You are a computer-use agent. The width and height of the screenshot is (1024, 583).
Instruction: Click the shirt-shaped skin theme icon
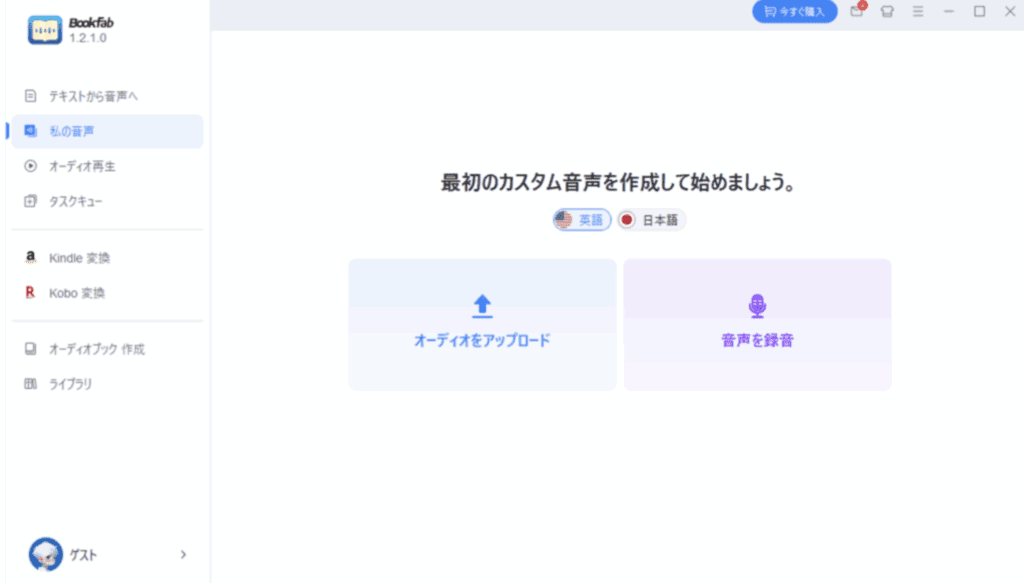tap(887, 12)
